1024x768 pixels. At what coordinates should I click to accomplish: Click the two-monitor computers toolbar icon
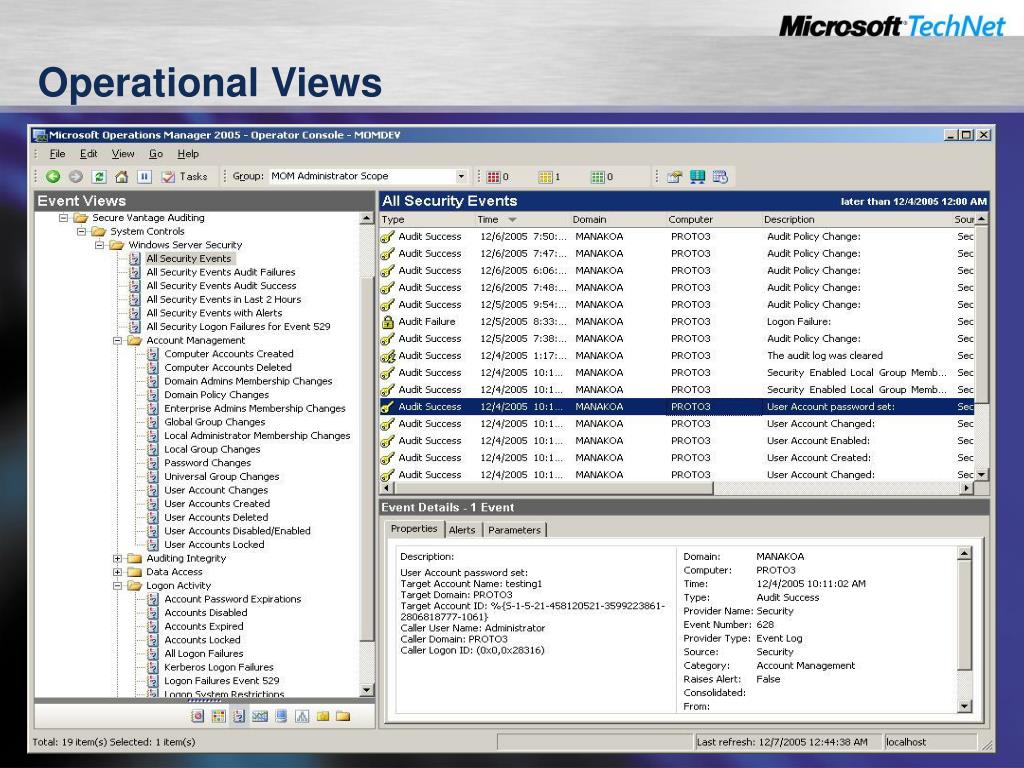click(697, 176)
